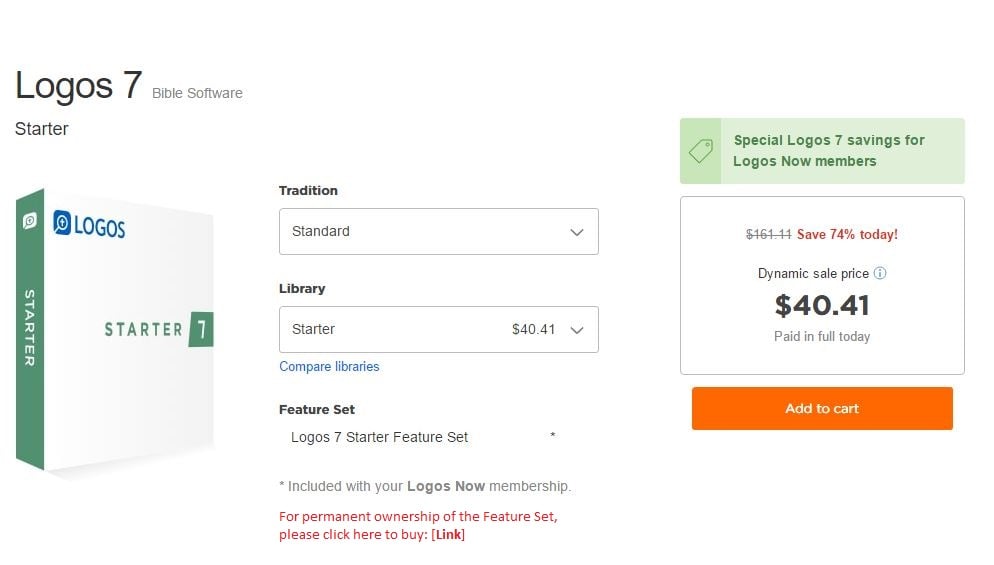This screenshot has height=565, width=994.
Task: Click the price tag icon in savings banner
Action: coord(700,151)
